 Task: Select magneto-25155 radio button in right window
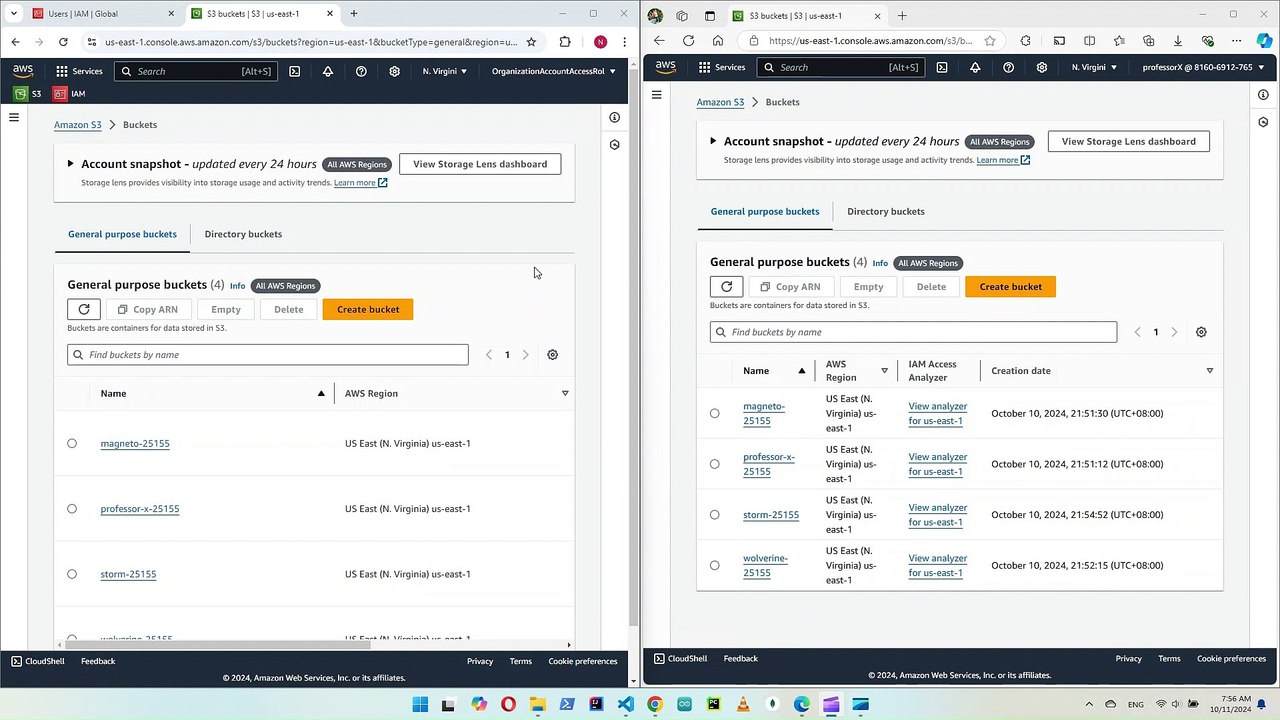pyautogui.click(x=714, y=413)
